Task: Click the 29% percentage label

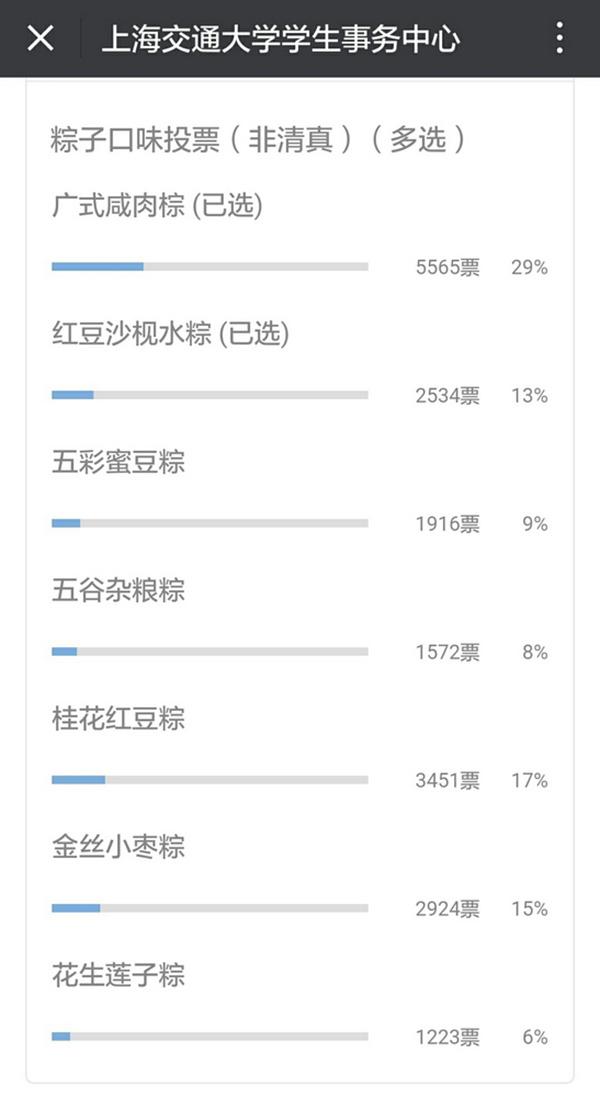Action: pyautogui.click(x=529, y=267)
